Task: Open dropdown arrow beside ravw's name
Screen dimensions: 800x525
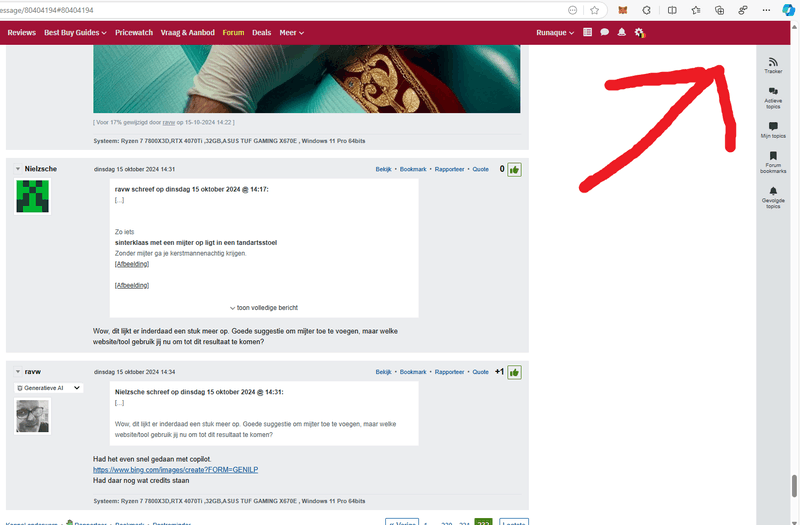Action: (18, 372)
